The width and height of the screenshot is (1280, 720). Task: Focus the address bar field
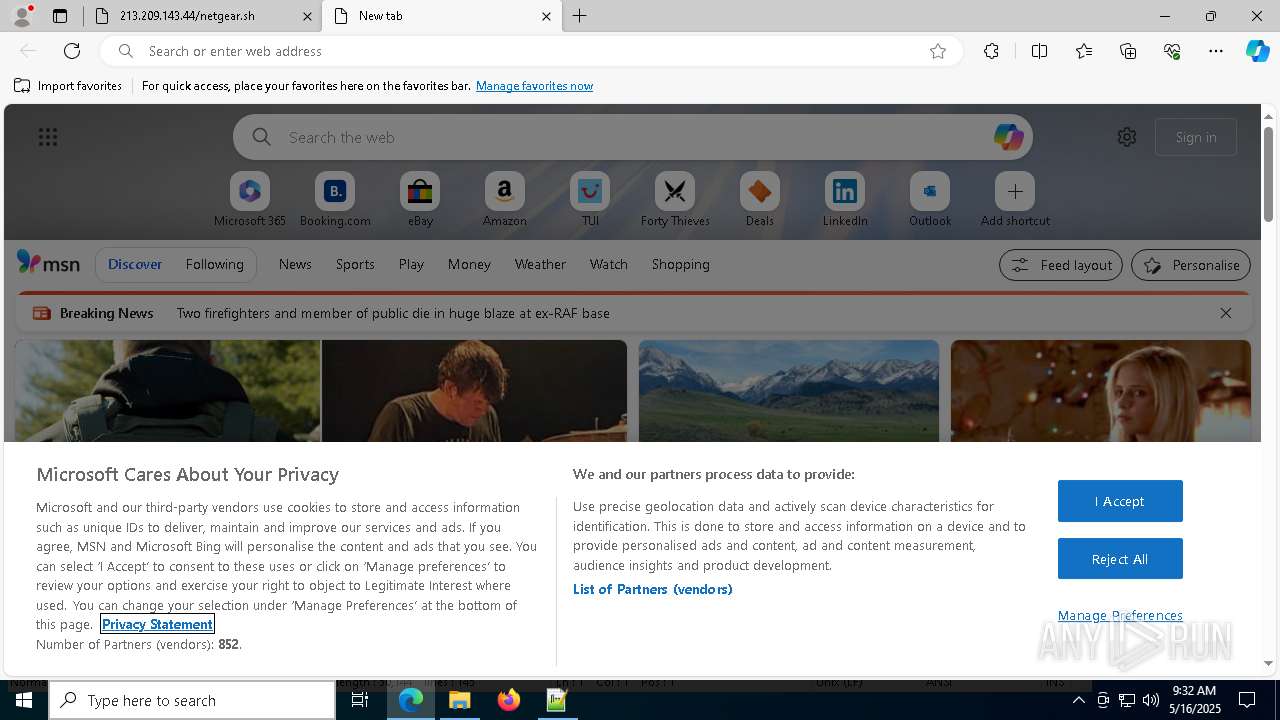click(x=530, y=51)
